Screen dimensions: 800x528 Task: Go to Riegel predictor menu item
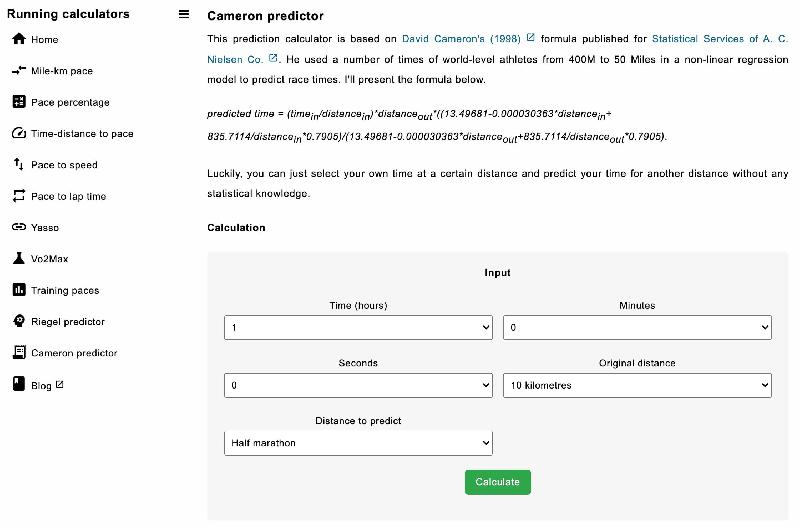68,321
